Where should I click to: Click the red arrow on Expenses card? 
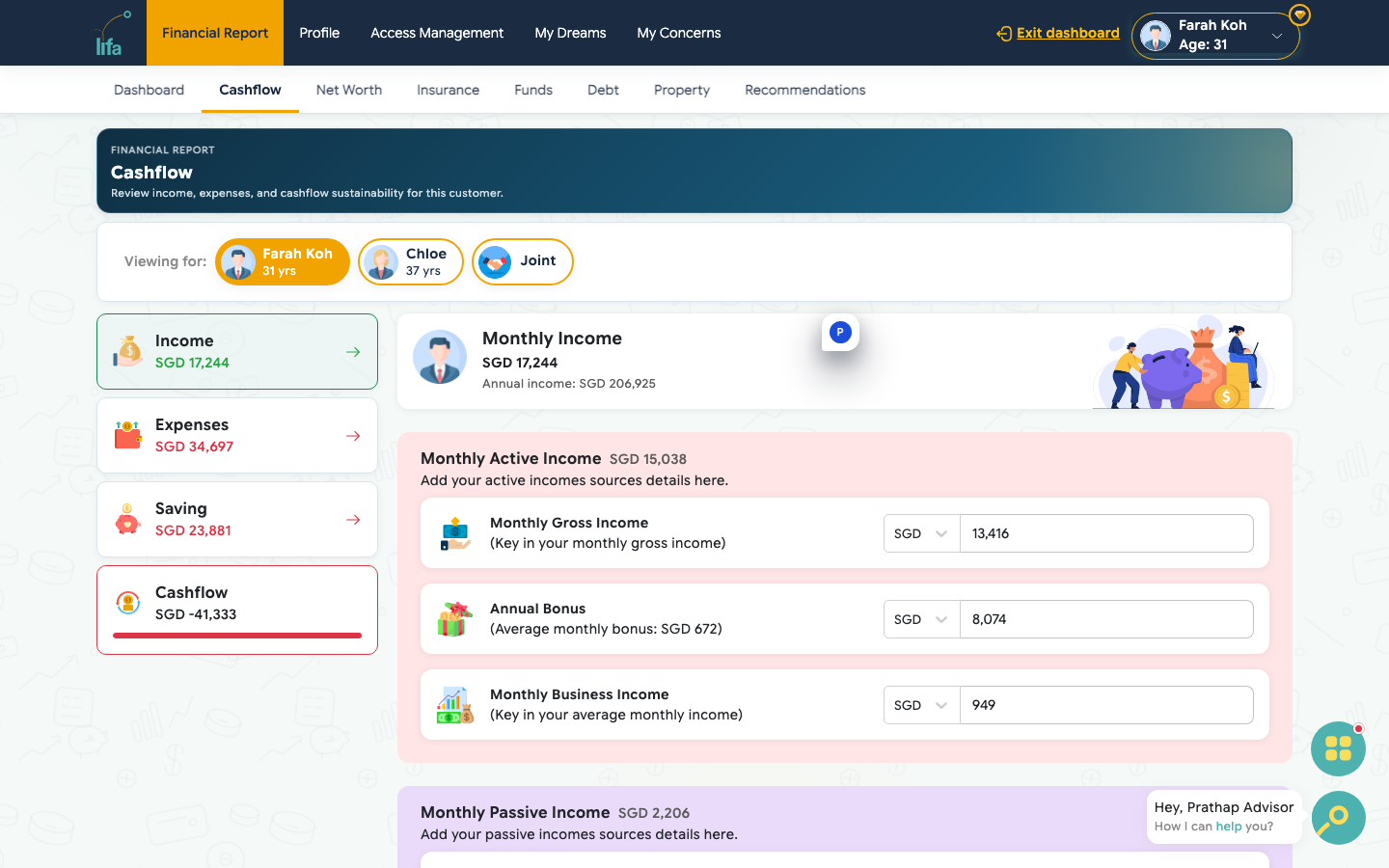(x=353, y=436)
